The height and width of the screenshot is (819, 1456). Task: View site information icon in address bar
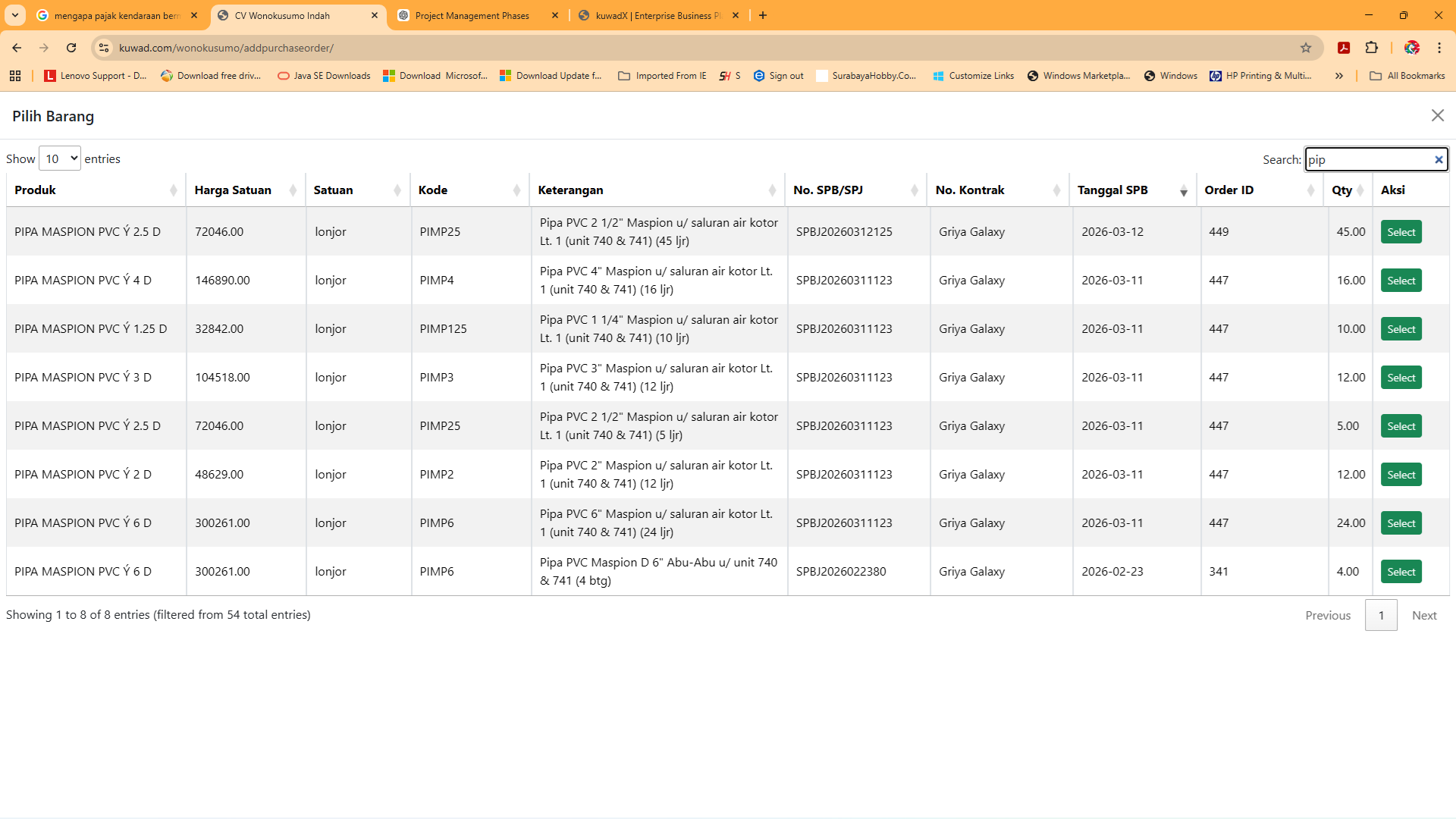104,48
